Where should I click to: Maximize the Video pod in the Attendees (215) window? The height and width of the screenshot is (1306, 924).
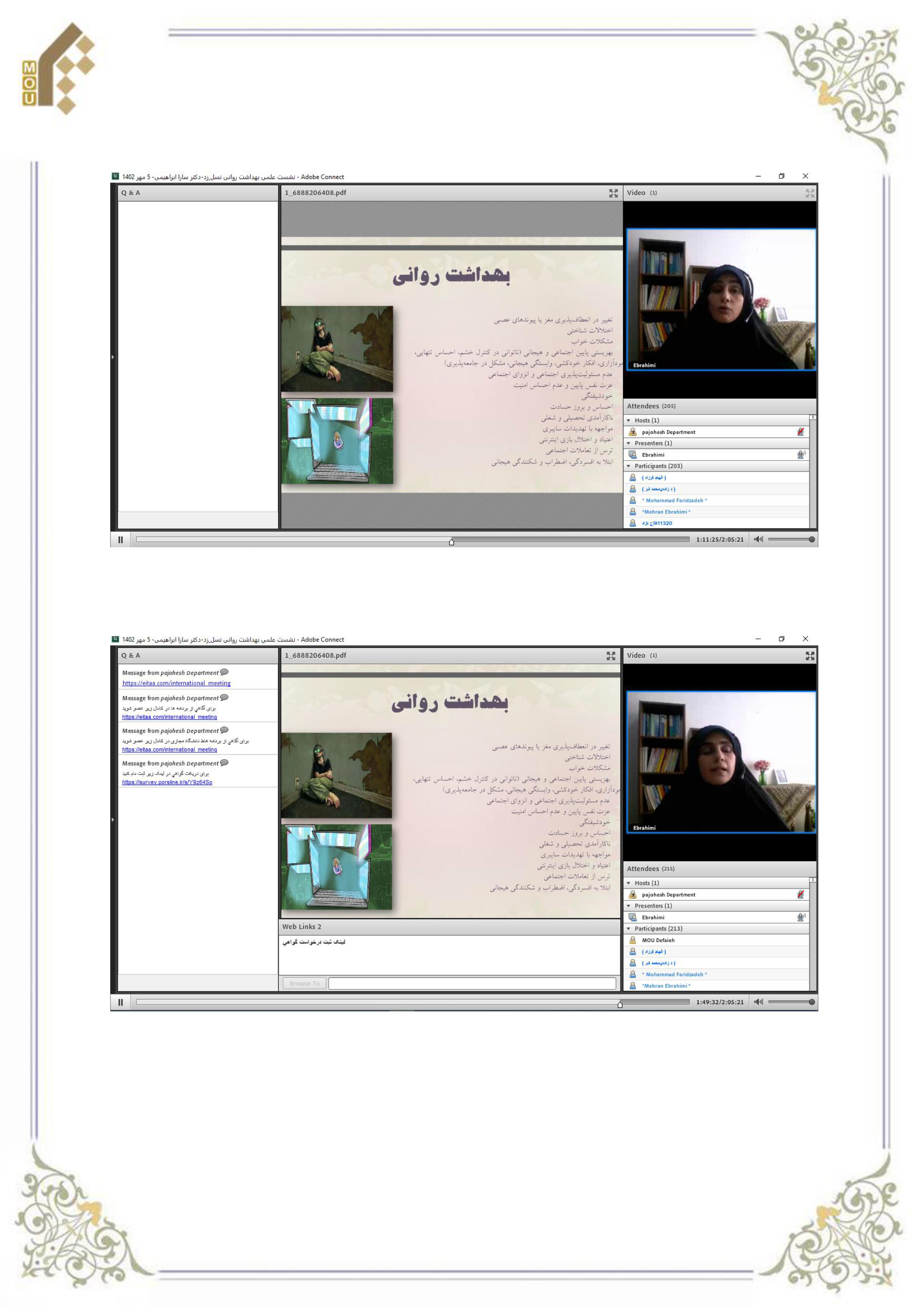[x=810, y=656]
